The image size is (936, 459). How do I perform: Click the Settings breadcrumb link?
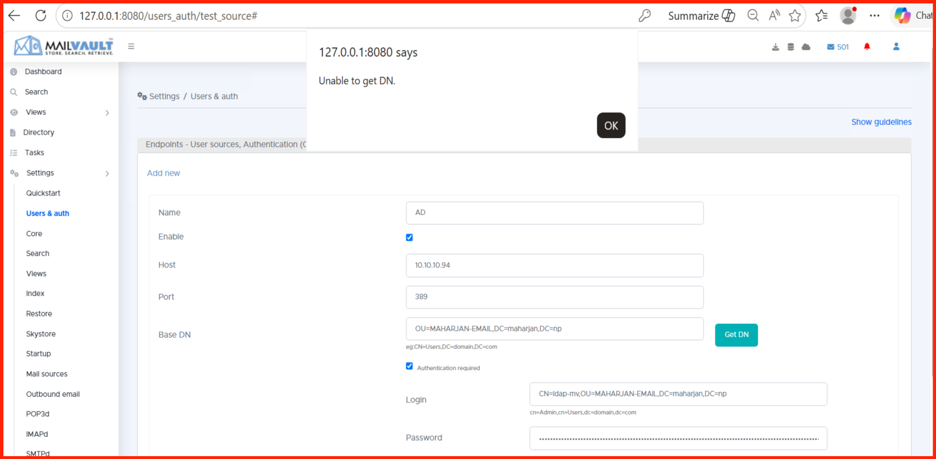click(164, 96)
